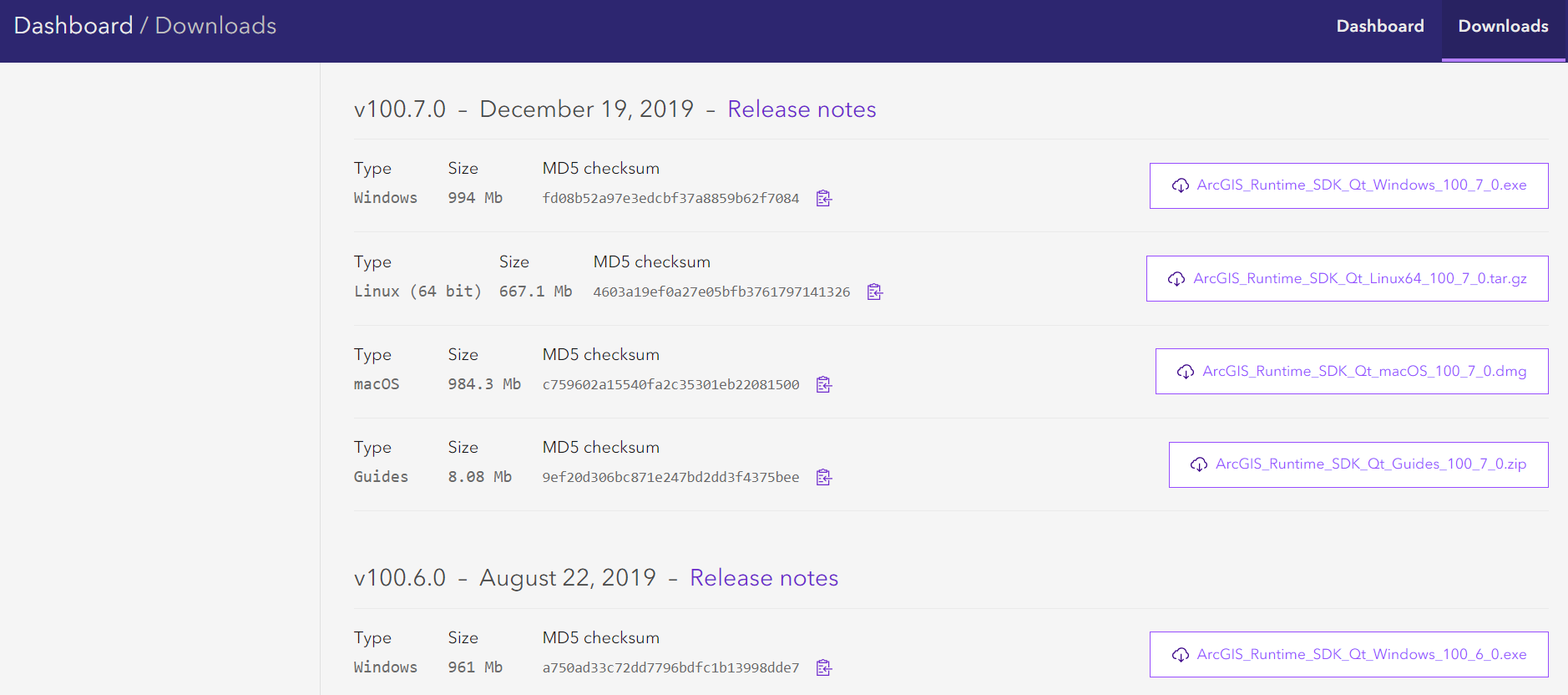The width and height of the screenshot is (1568, 695).
Task: Click the v100.6.0 version heading
Action: [x=400, y=578]
